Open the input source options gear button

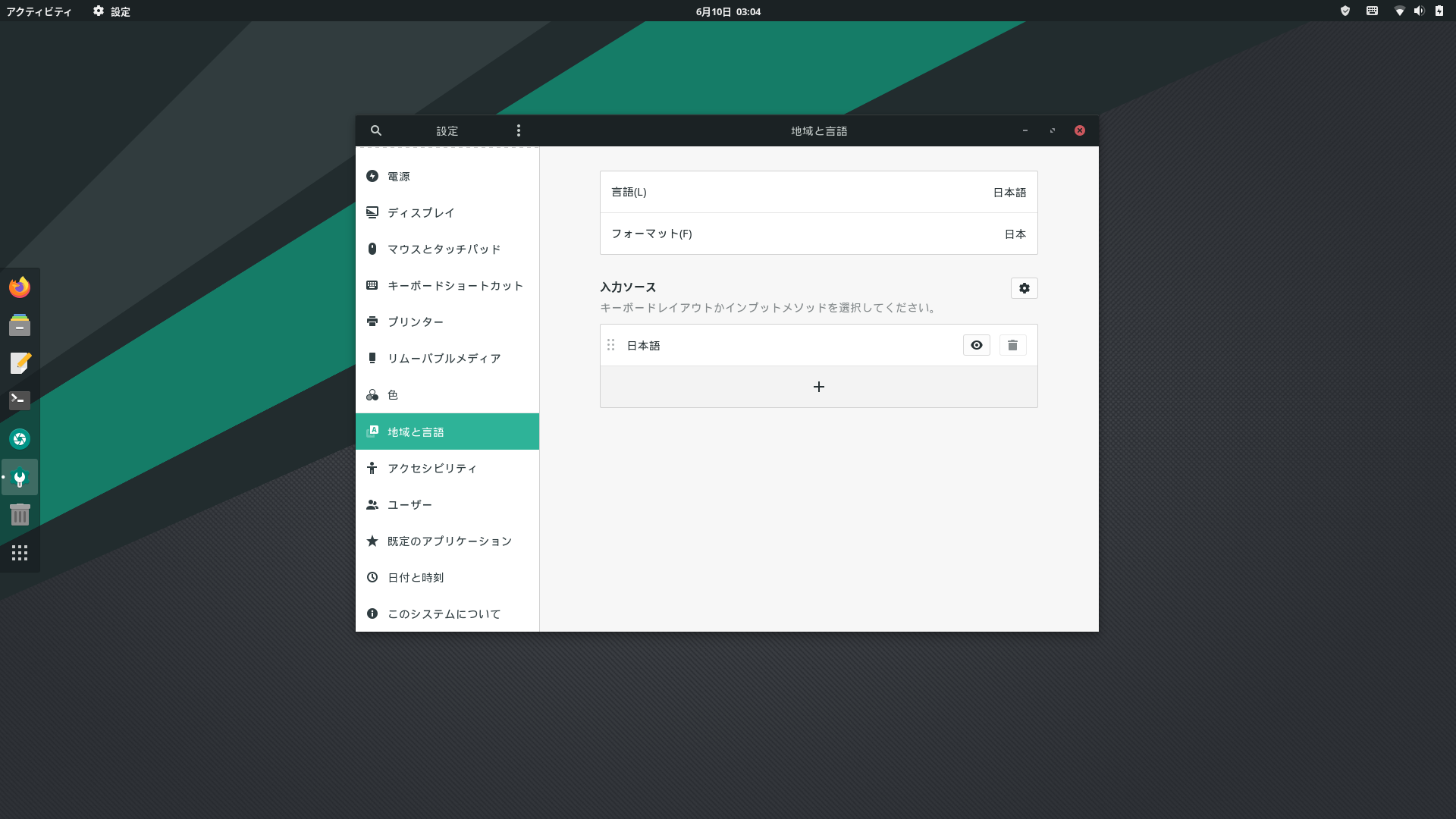coord(1024,288)
